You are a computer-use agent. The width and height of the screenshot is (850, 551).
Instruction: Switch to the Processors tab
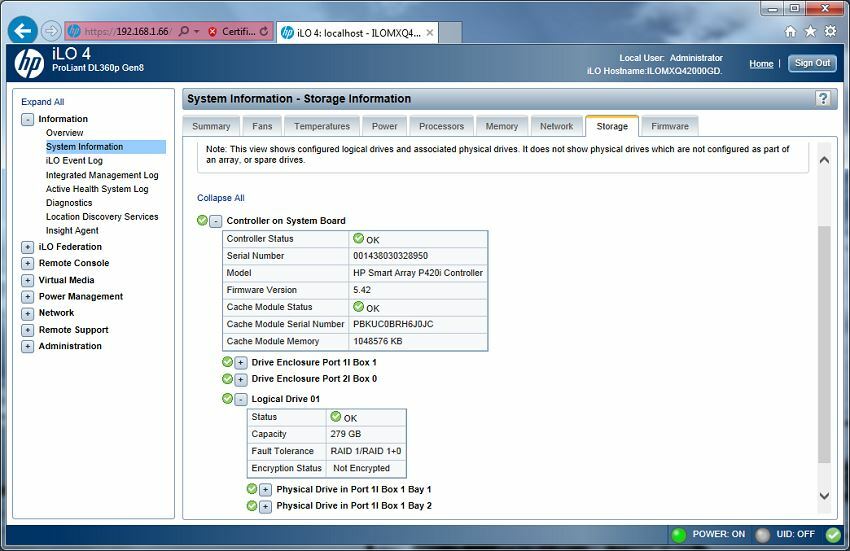pos(441,126)
